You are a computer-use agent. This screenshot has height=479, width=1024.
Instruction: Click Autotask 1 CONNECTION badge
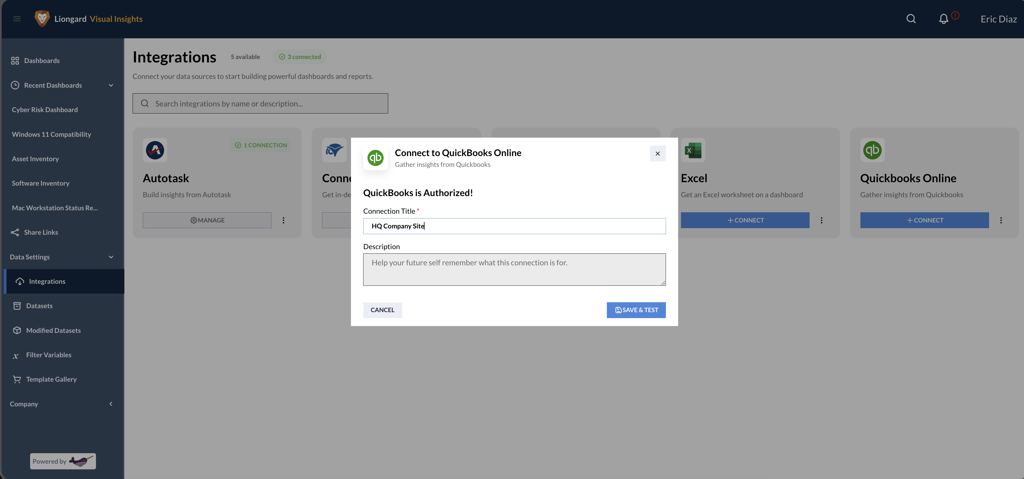click(x=261, y=145)
